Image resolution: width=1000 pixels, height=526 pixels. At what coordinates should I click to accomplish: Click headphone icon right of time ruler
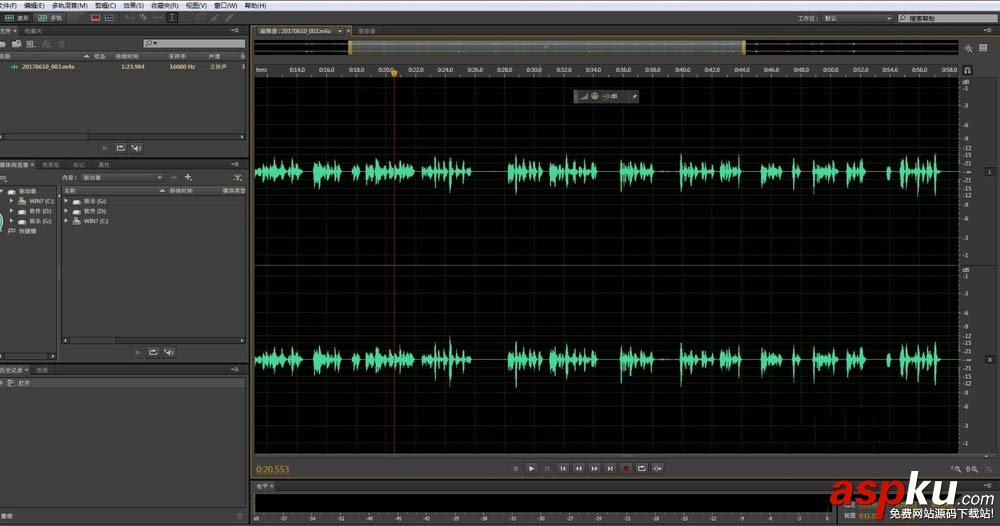[x=967, y=70]
